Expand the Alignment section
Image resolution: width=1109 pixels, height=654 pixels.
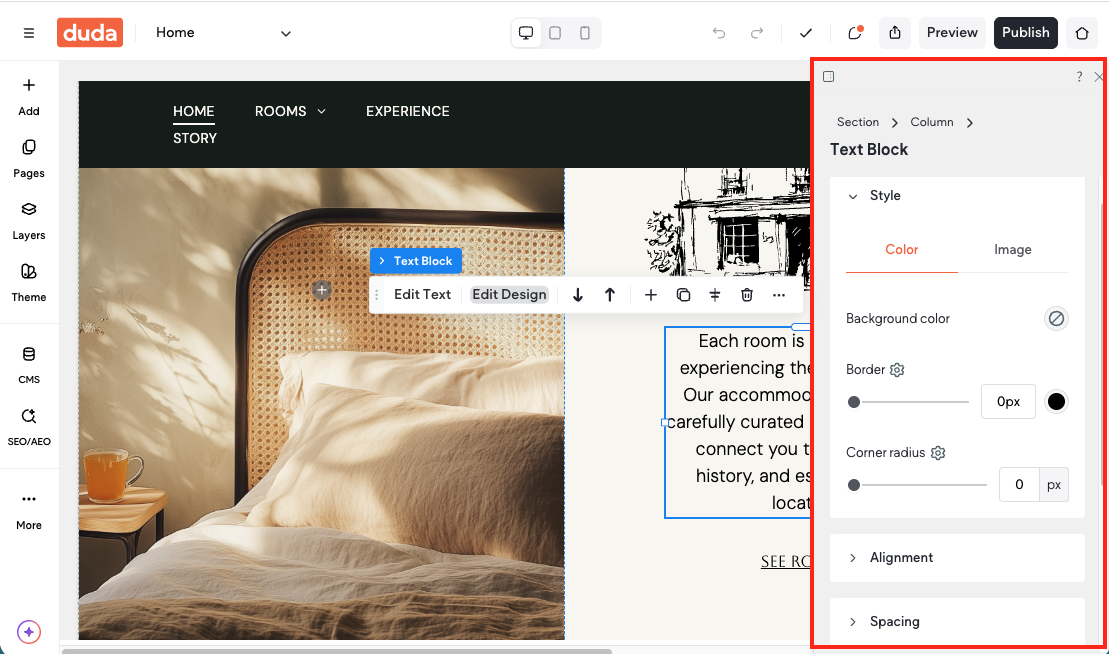tap(901, 558)
